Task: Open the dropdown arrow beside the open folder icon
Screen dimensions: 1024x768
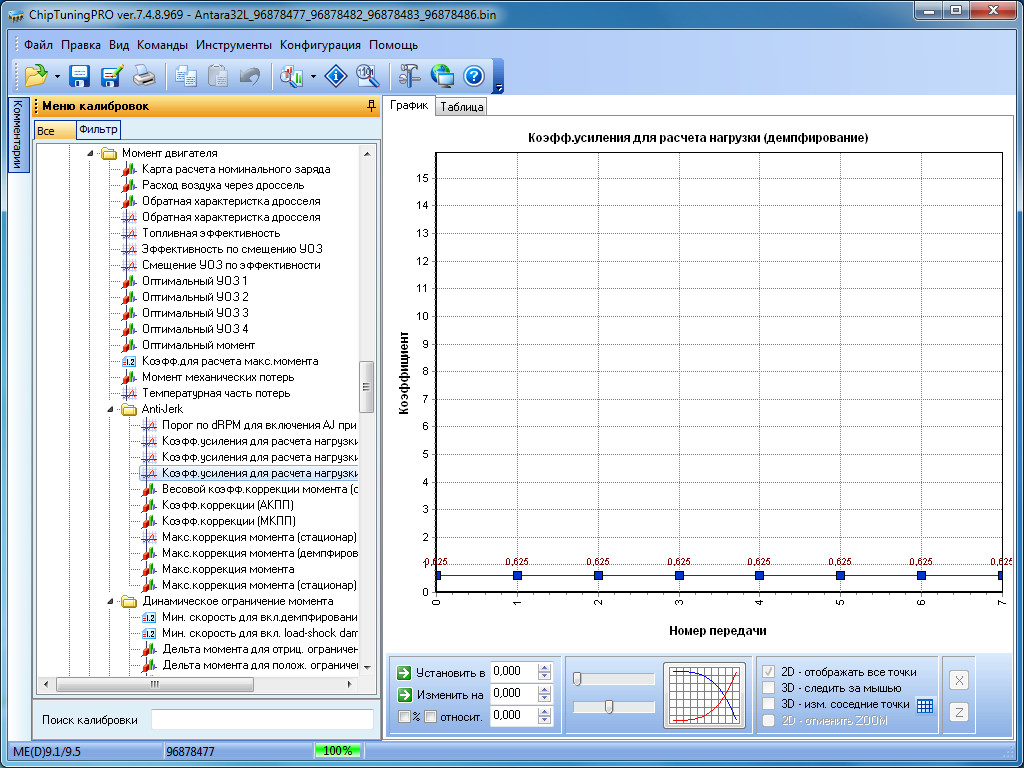Action: point(58,76)
